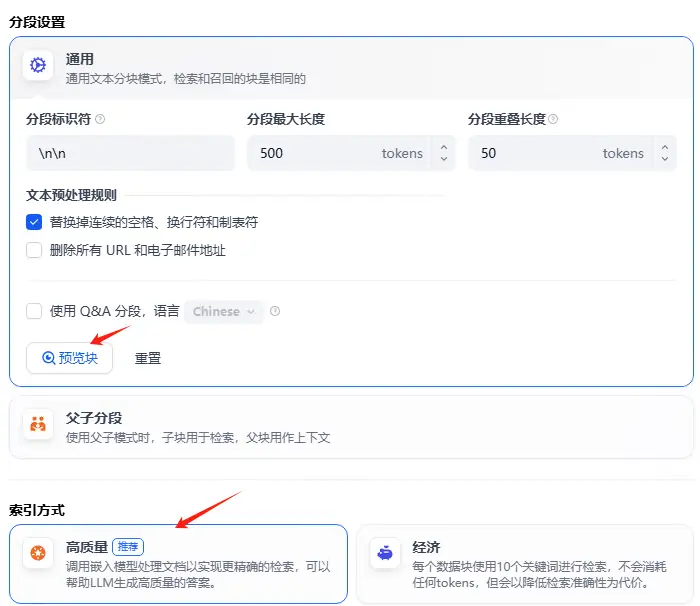This screenshot has width=700, height=606.
Task: Open the Chinese language dropdown
Action: click(224, 311)
